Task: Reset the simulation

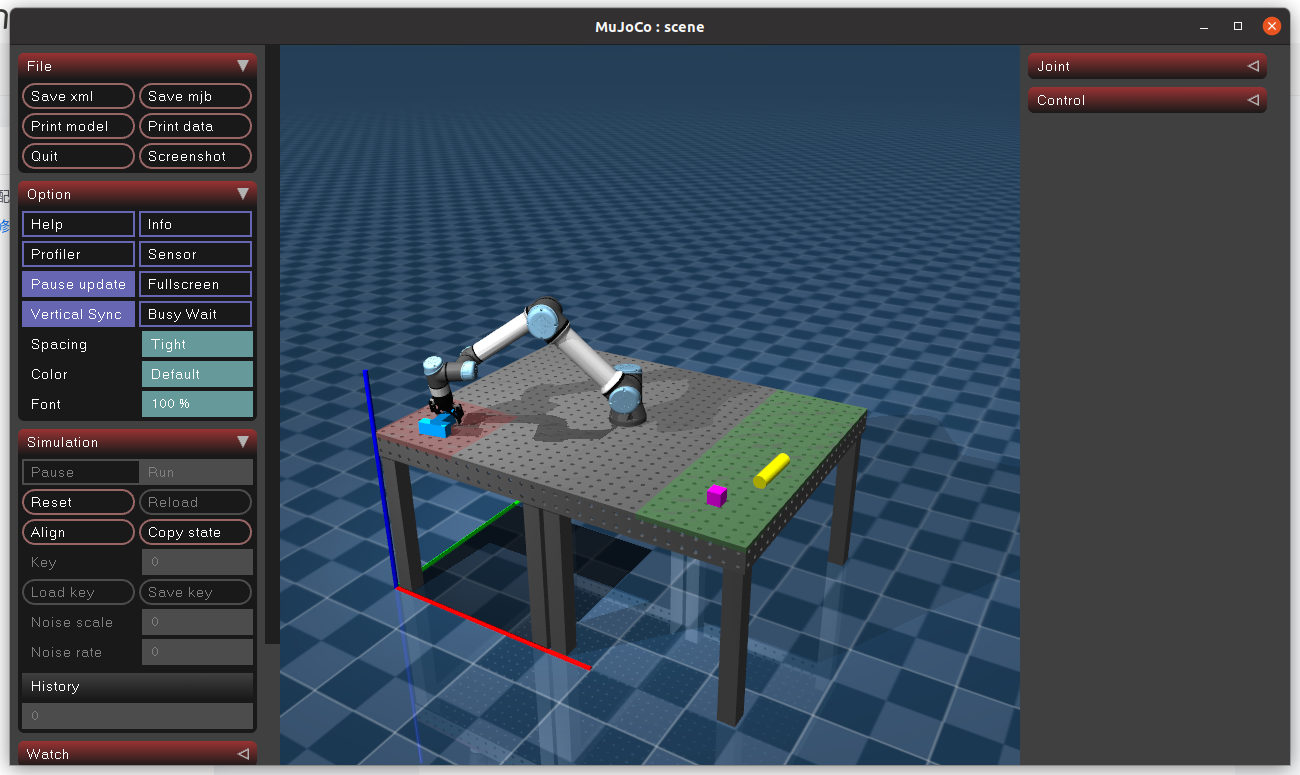Action: (78, 502)
